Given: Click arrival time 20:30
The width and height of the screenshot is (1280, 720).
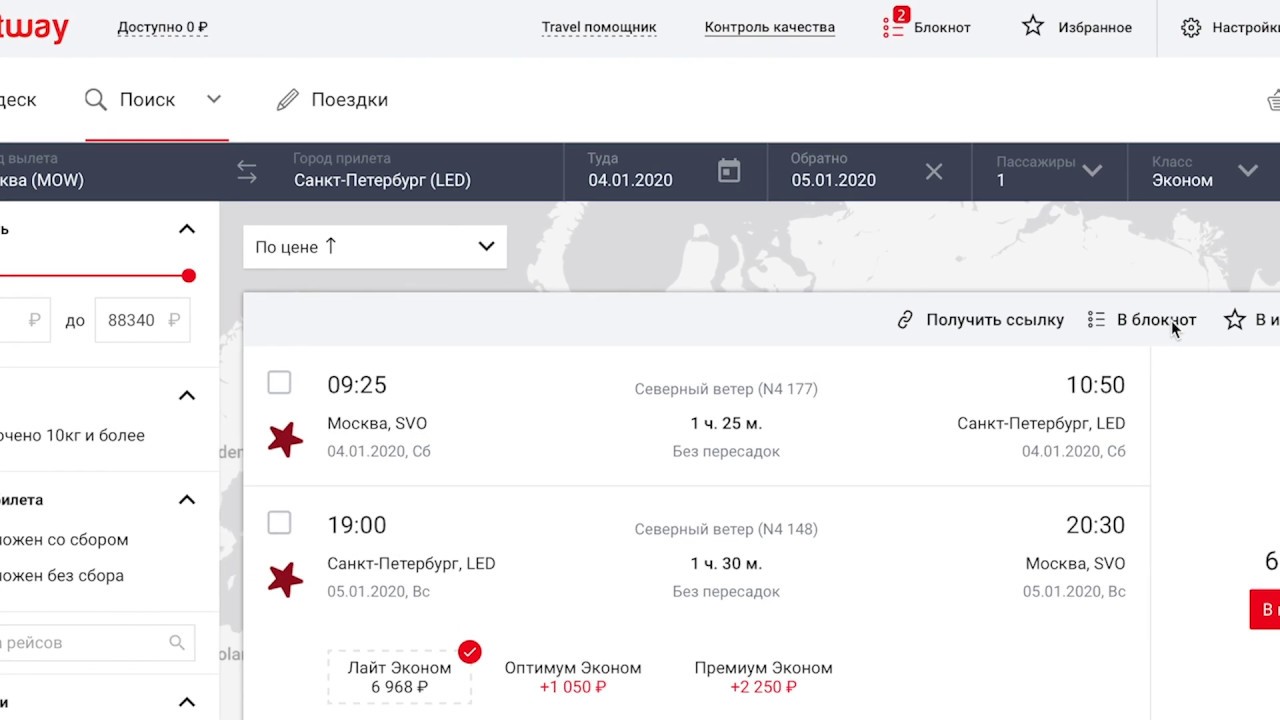Looking at the screenshot, I should point(1096,525).
